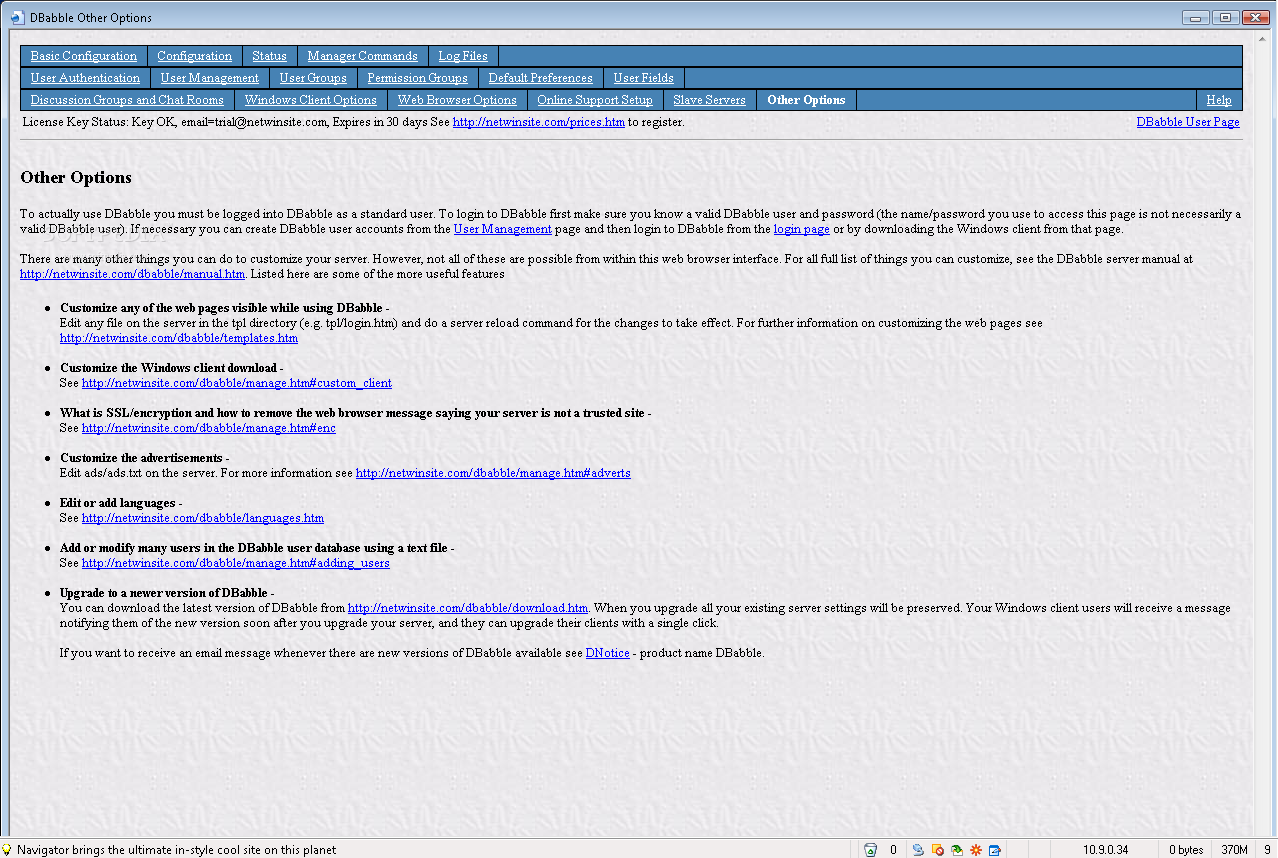Open the dbabble/templates.htm link

[x=179, y=338]
